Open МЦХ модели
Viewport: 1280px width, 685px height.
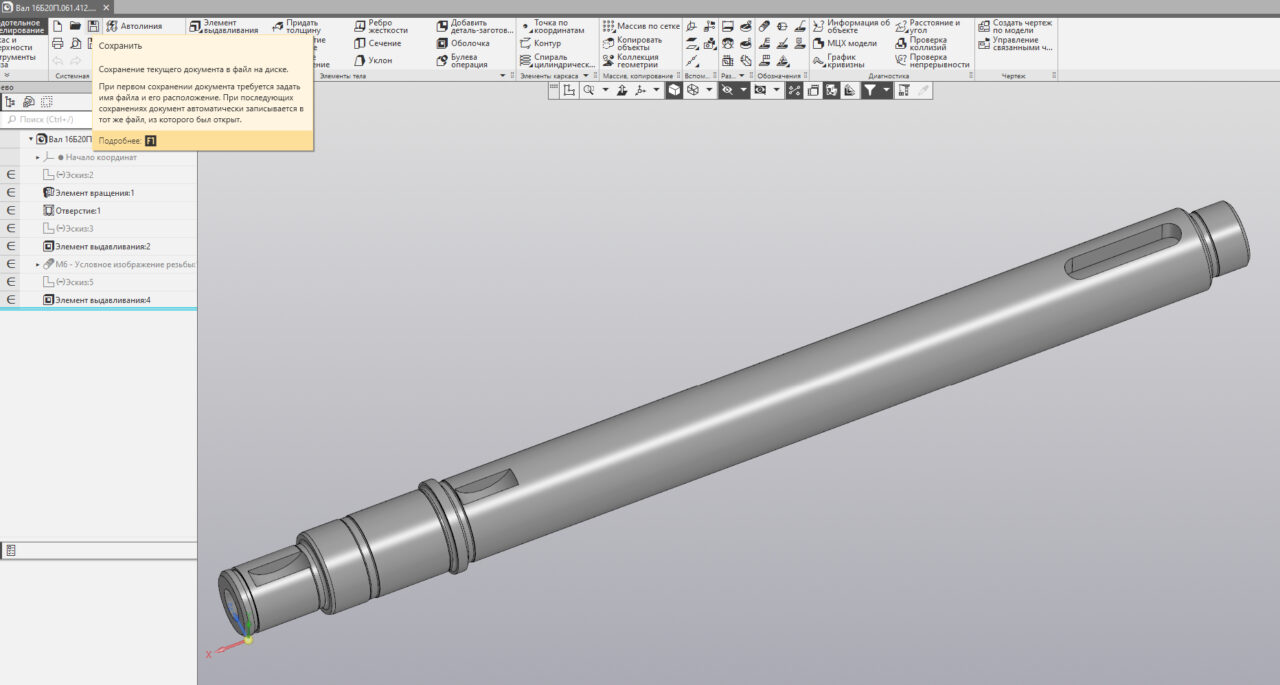845,43
